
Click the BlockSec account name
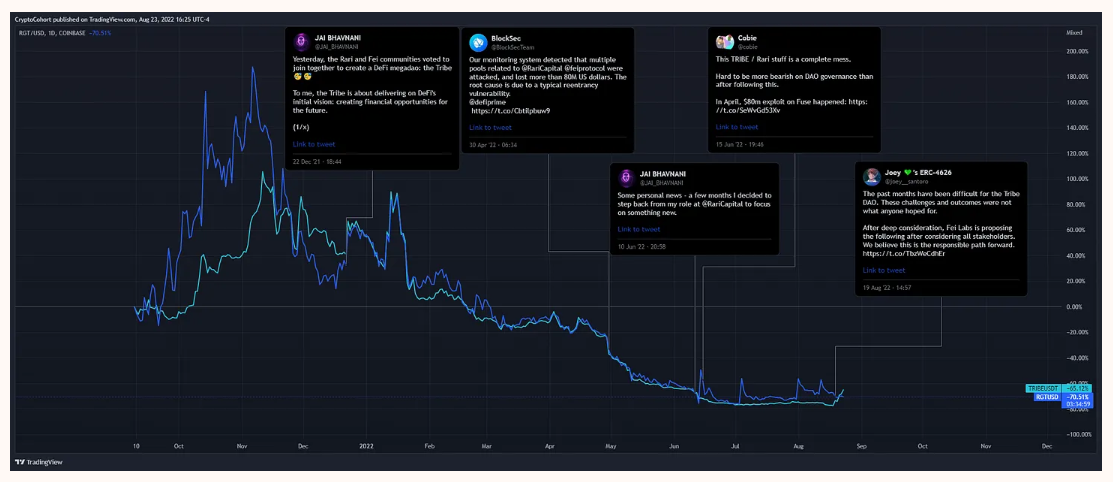(507, 37)
